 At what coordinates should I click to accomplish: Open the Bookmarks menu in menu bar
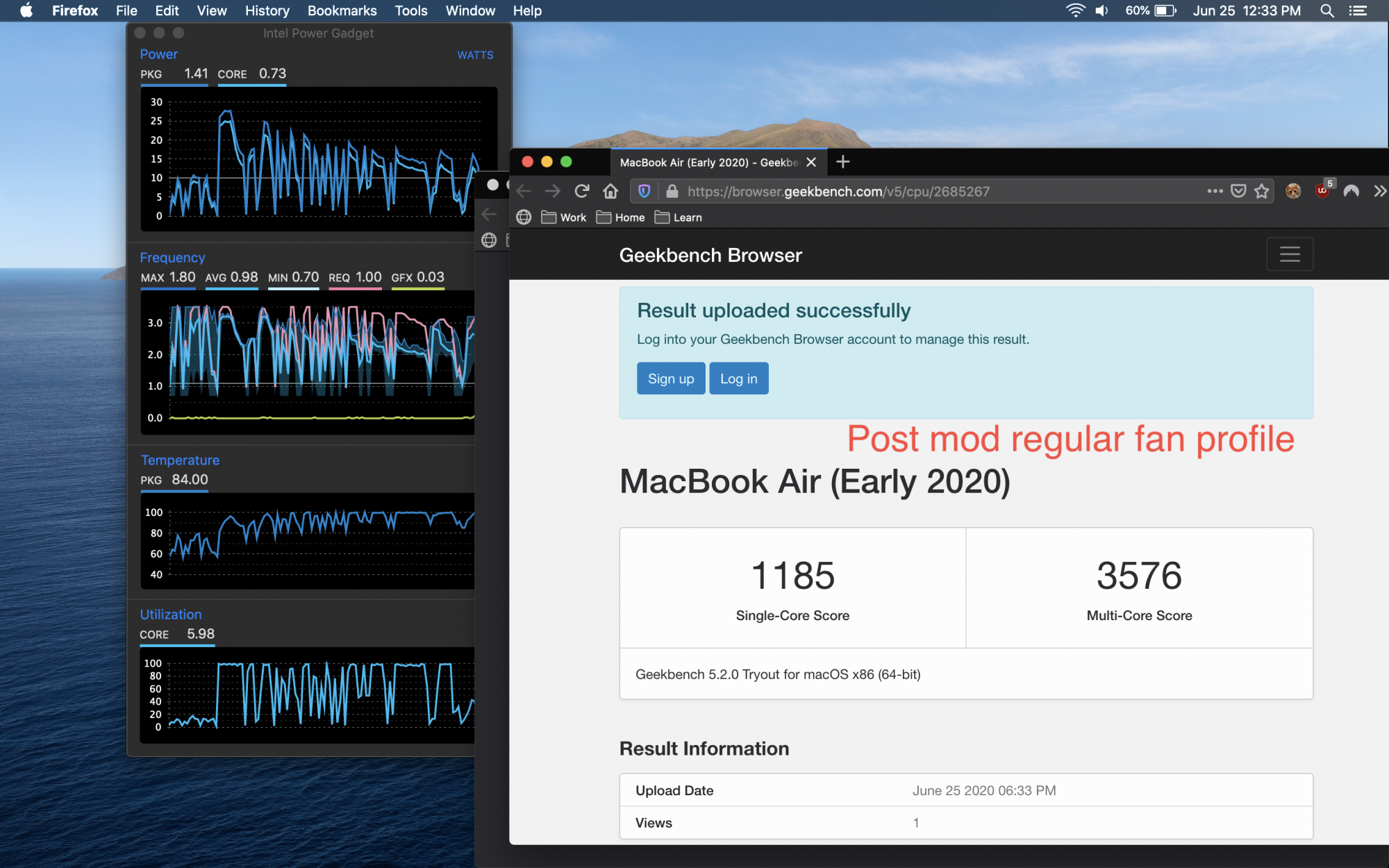tap(342, 10)
